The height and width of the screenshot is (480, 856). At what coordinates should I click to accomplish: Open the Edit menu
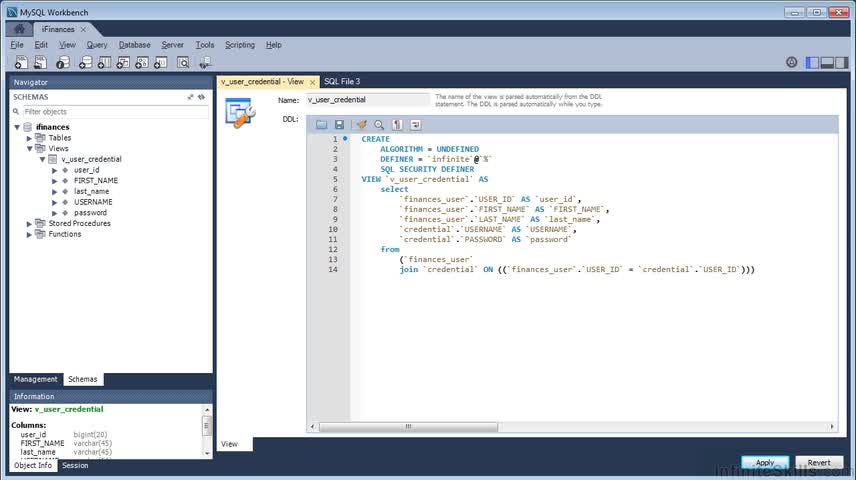coord(41,45)
